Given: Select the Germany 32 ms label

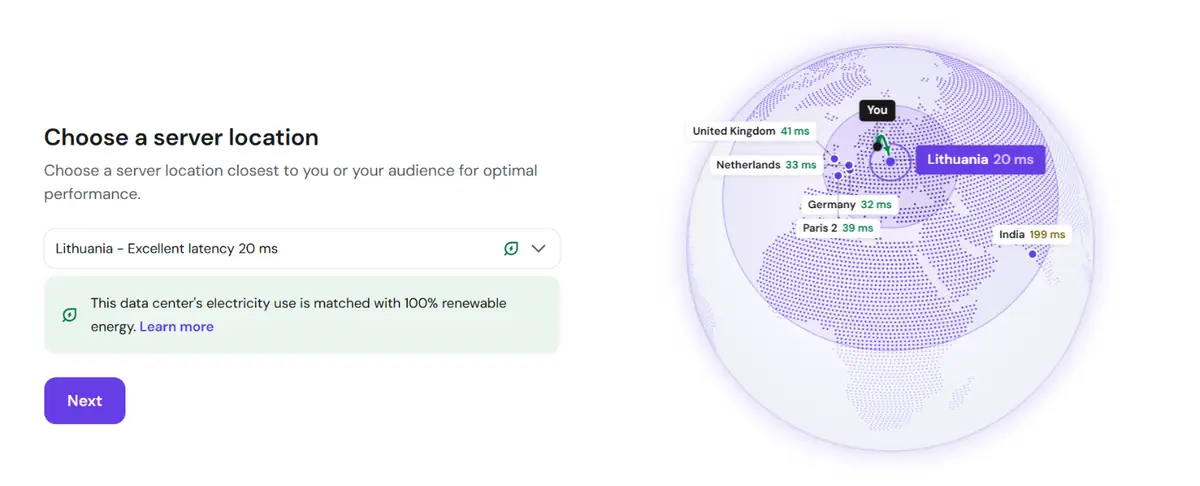Looking at the screenshot, I should click(849, 205).
